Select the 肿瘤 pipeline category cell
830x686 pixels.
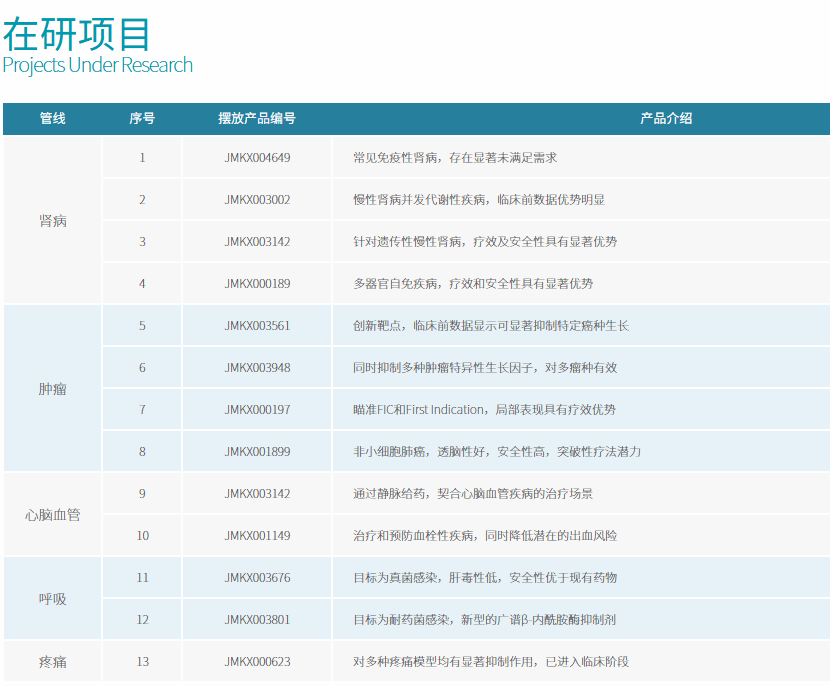(52, 389)
